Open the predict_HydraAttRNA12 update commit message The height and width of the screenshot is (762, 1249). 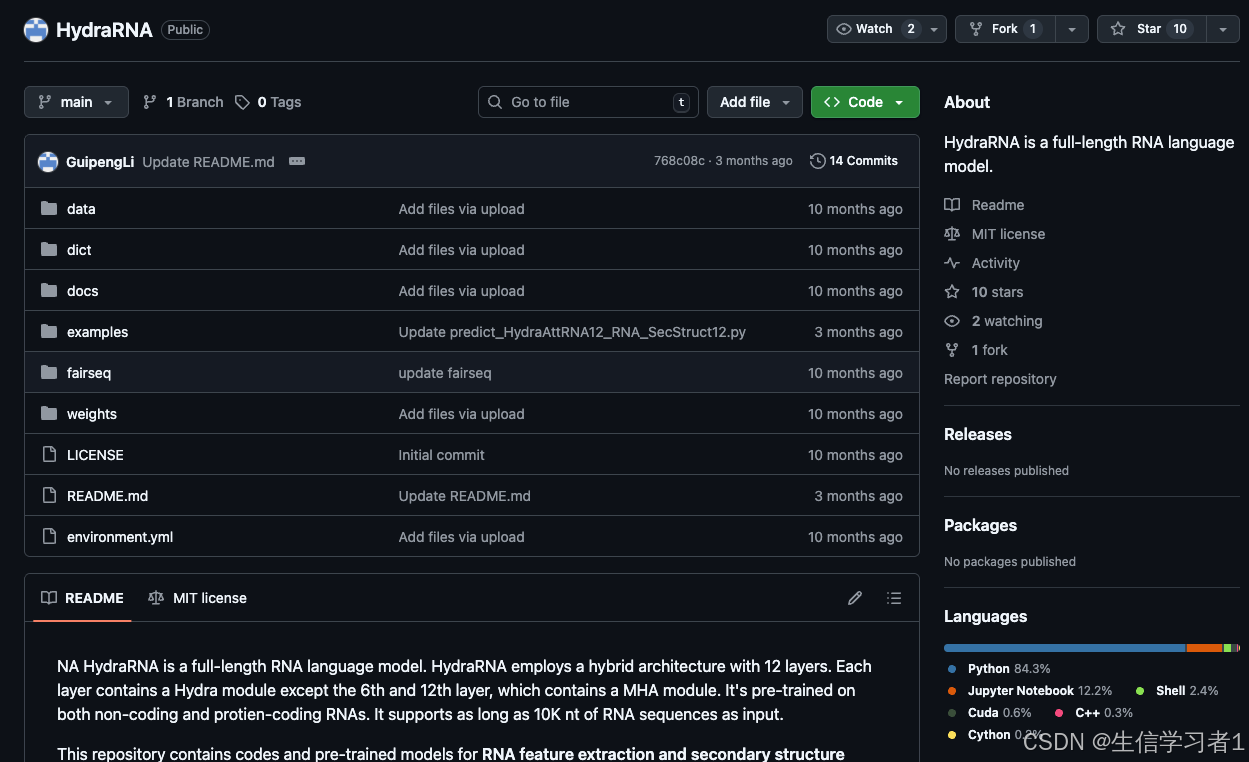point(572,332)
